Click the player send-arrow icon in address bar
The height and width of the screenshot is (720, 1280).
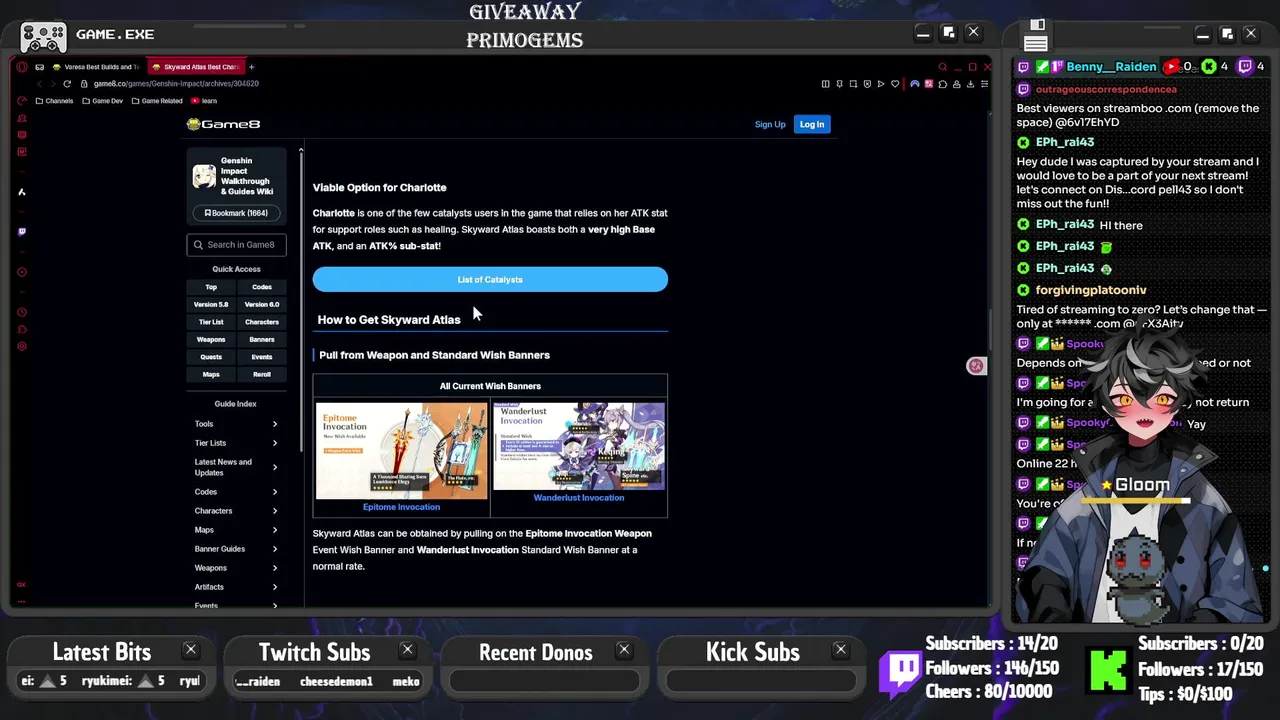pyautogui.click(x=881, y=84)
